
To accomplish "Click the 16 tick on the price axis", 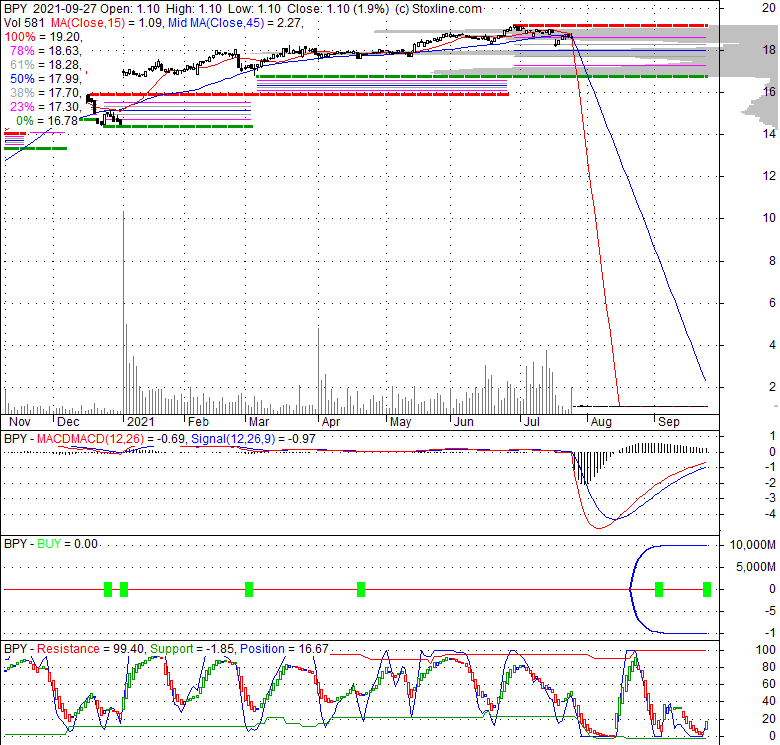I will click(x=769, y=92).
